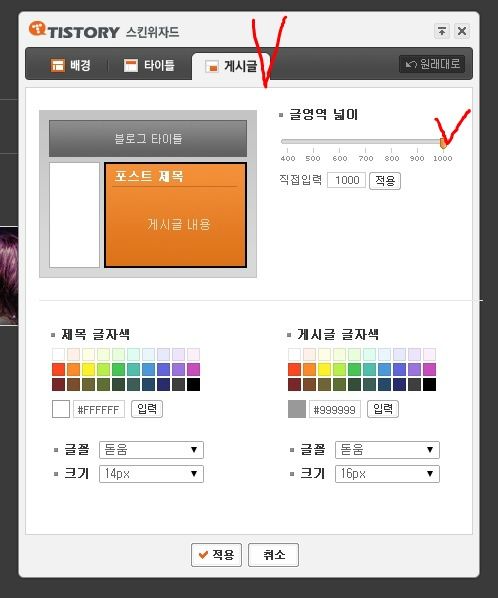Screen dimensions: 498x598
Task: Pick red swatch for 제목 글자색
Action: pos(58,370)
